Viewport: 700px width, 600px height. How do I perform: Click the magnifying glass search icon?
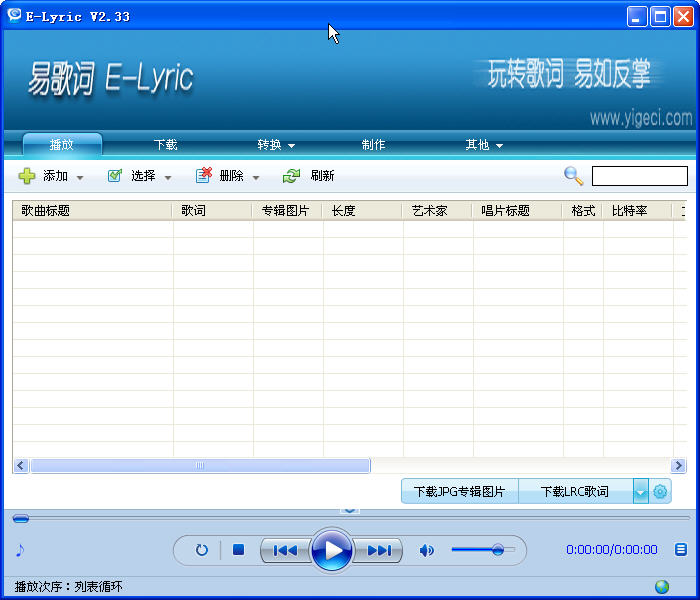tap(573, 175)
